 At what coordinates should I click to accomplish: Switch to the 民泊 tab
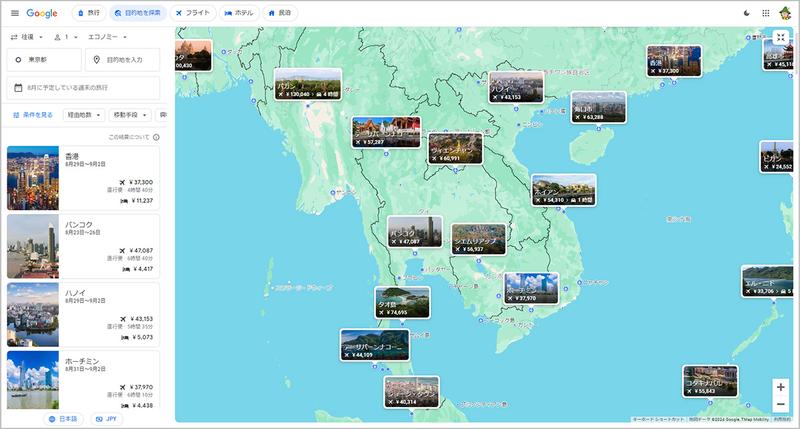(280, 13)
